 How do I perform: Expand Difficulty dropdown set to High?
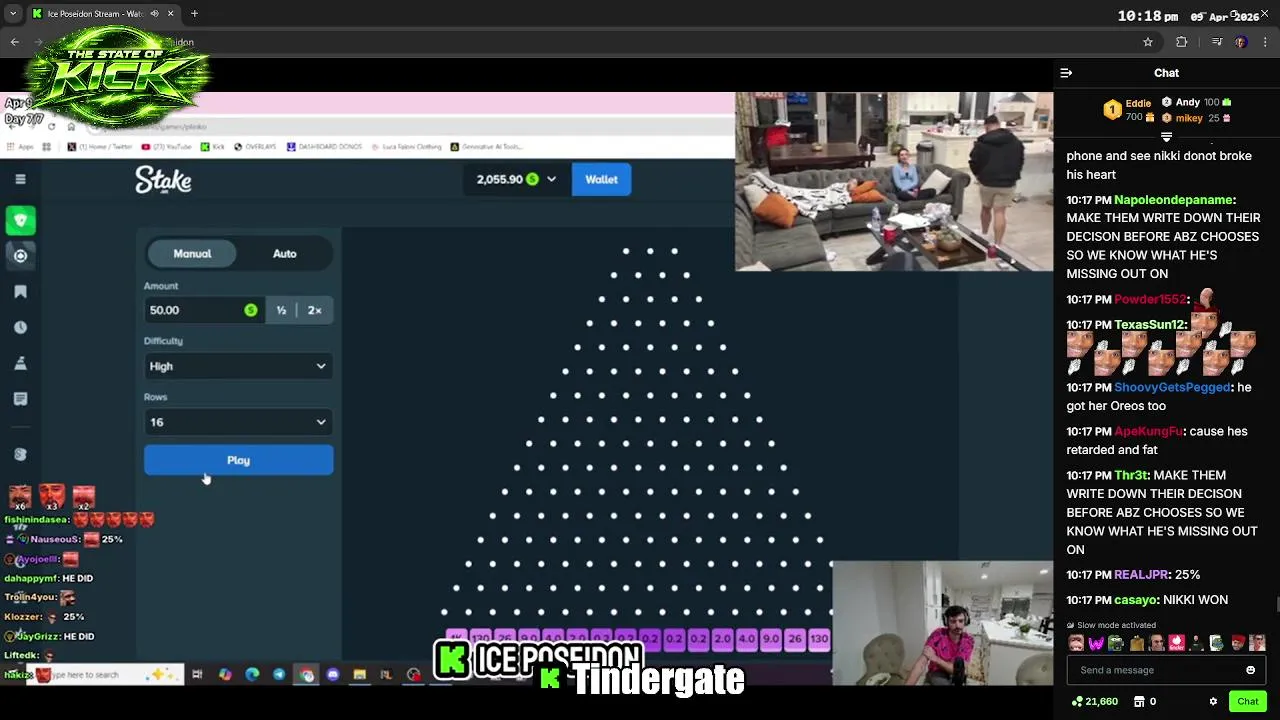pyautogui.click(x=238, y=366)
